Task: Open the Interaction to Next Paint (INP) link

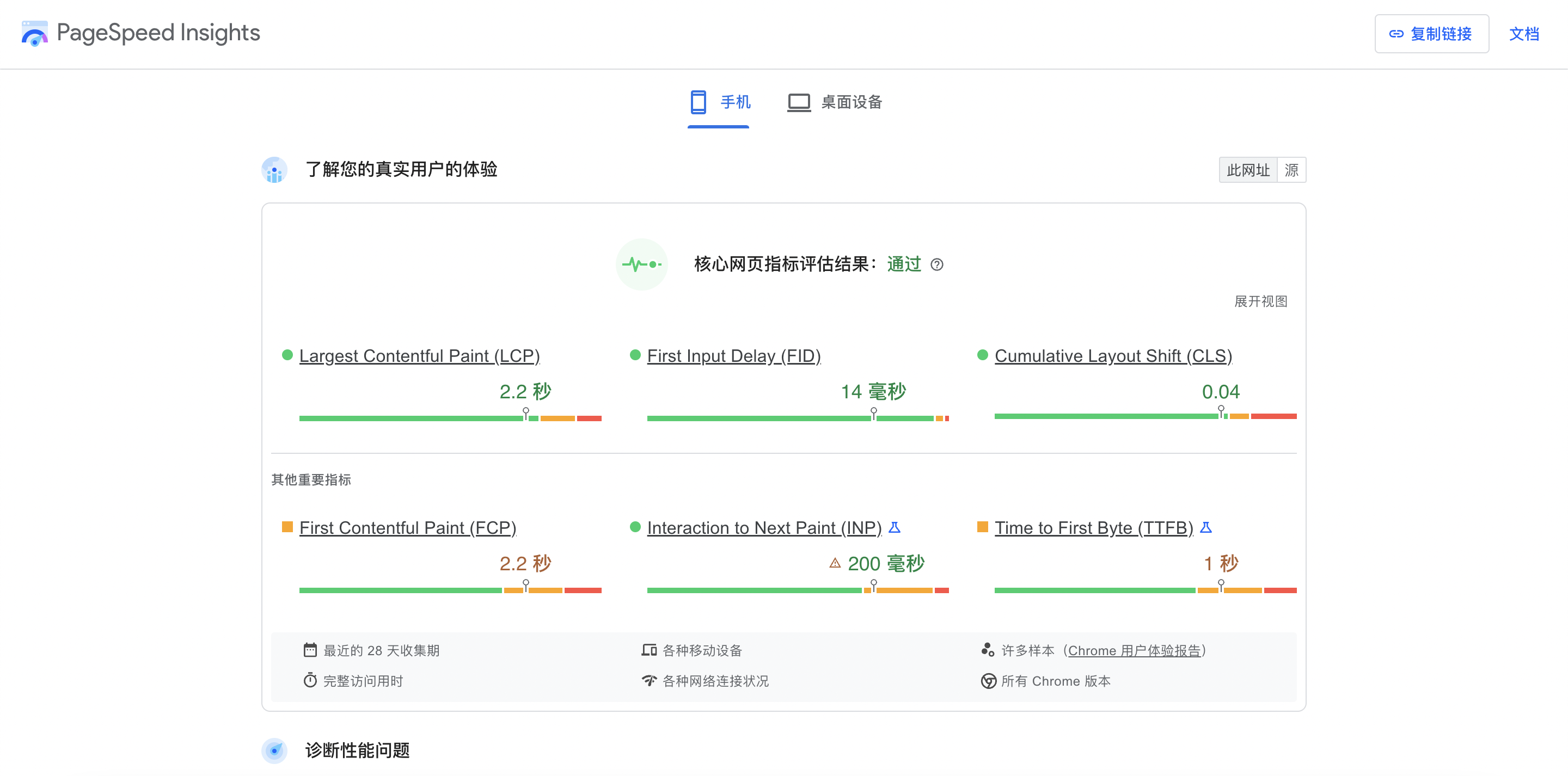Action: 764,528
